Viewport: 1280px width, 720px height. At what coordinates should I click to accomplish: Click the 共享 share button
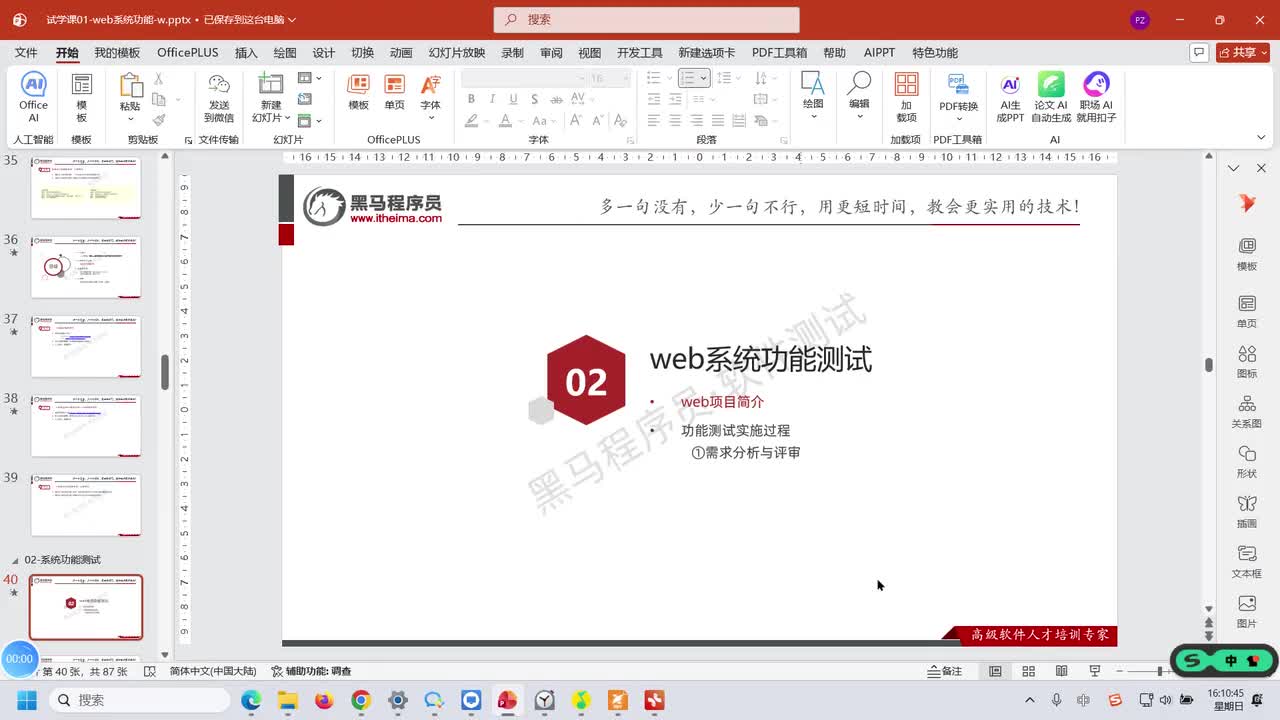(1242, 52)
